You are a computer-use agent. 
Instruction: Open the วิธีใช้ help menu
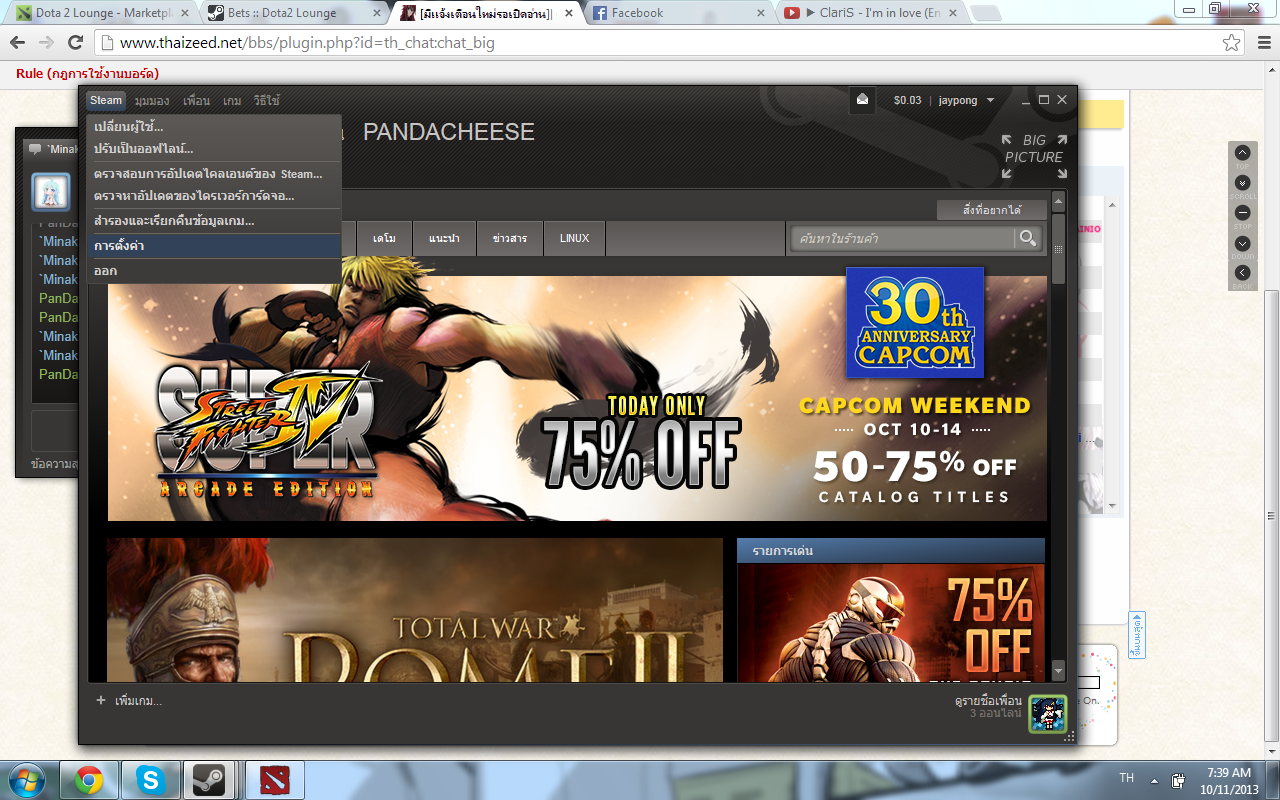pyautogui.click(x=266, y=101)
